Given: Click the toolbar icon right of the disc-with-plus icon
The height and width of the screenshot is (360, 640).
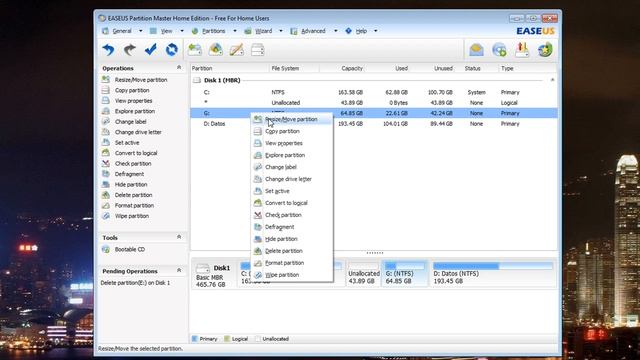Looking at the screenshot, I should click(522, 50).
